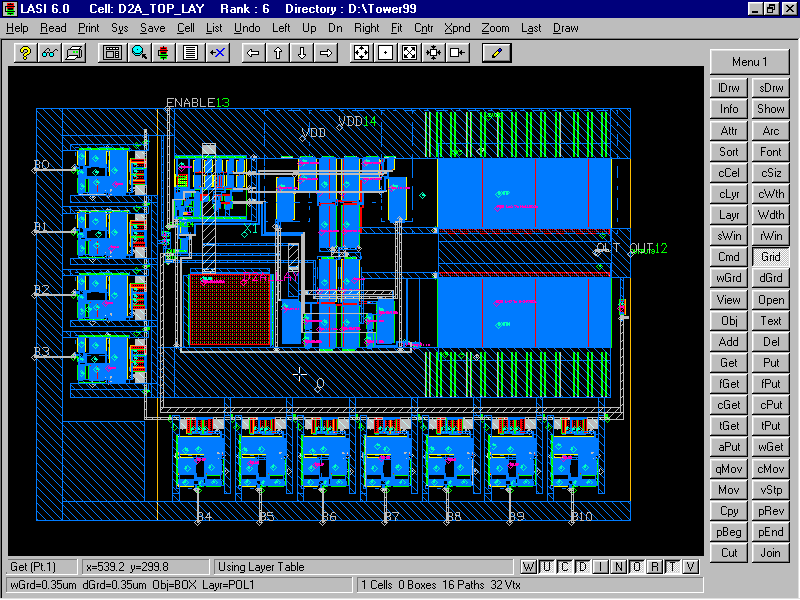Click the Layr button in side panel
Image resolution: width=800 pixels, height=600 pixels.
(x=729, y=215)
